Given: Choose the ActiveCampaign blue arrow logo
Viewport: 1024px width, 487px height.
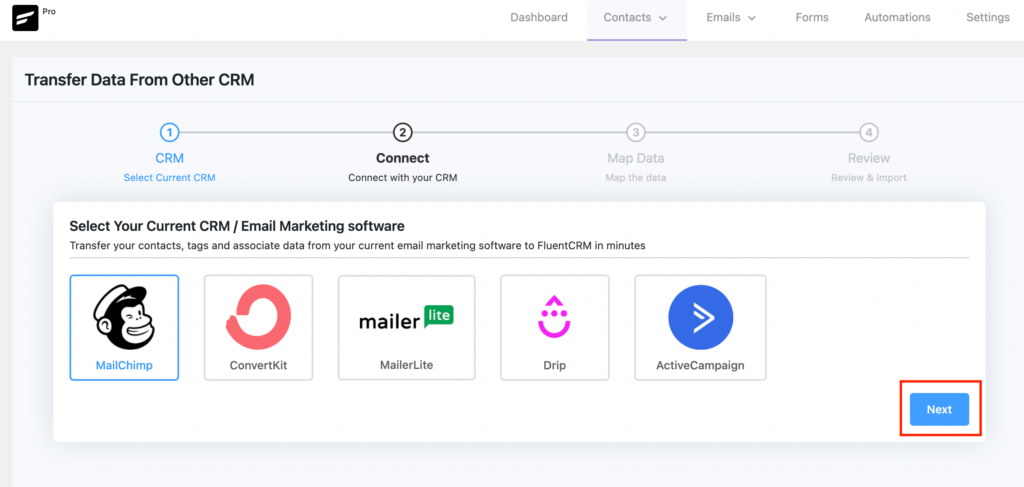Looking at the screenshot, I should 700,317.
